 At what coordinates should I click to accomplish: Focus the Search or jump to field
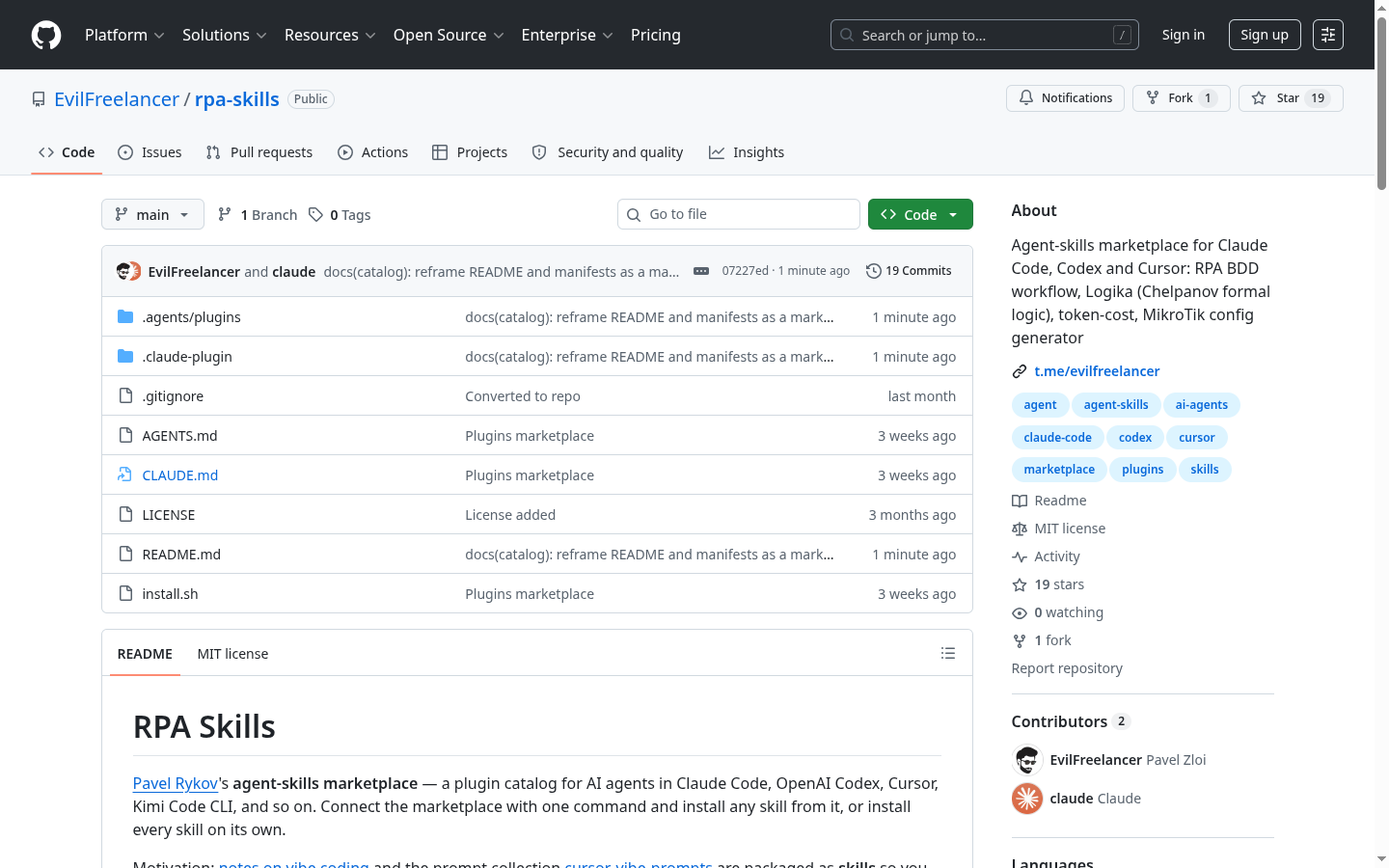pos(985,35)
